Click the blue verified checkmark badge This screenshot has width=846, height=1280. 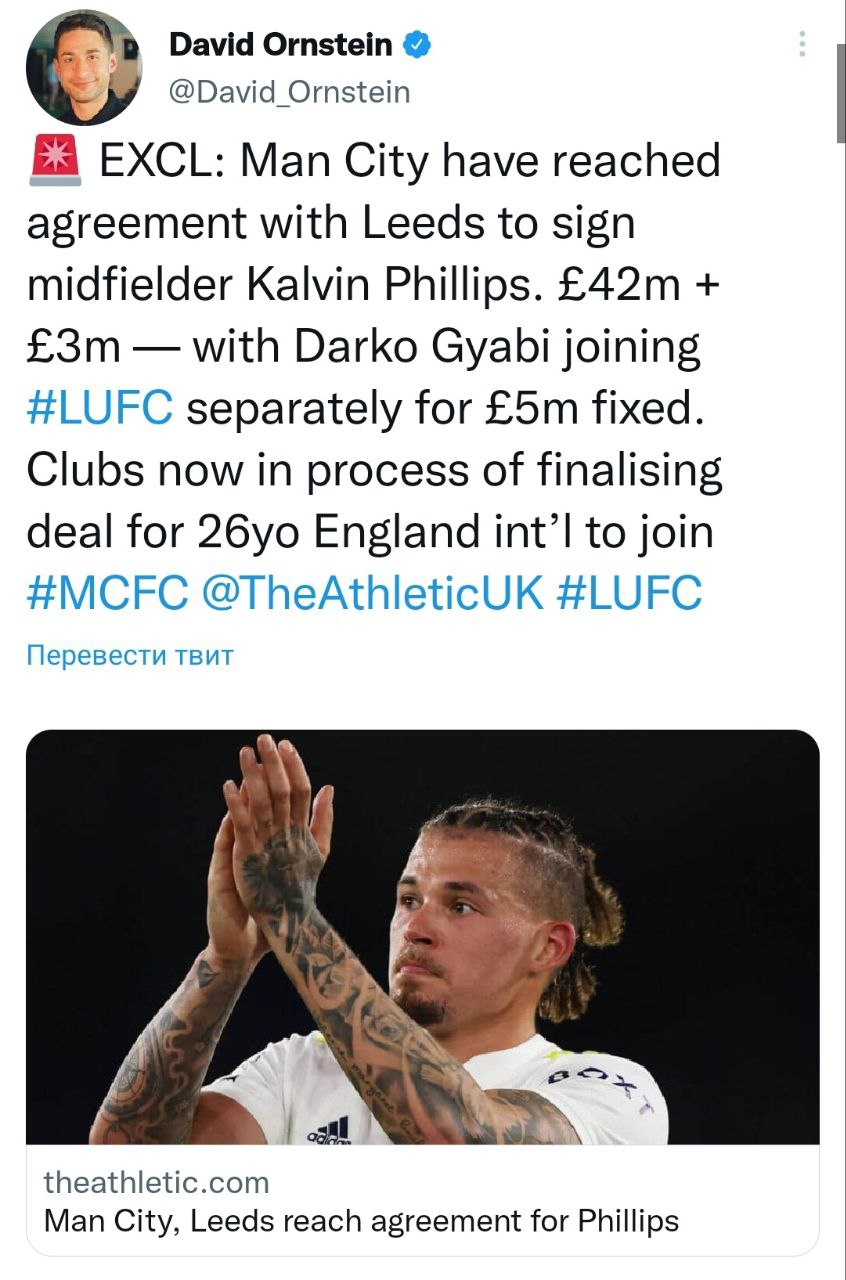click(417, 45)
